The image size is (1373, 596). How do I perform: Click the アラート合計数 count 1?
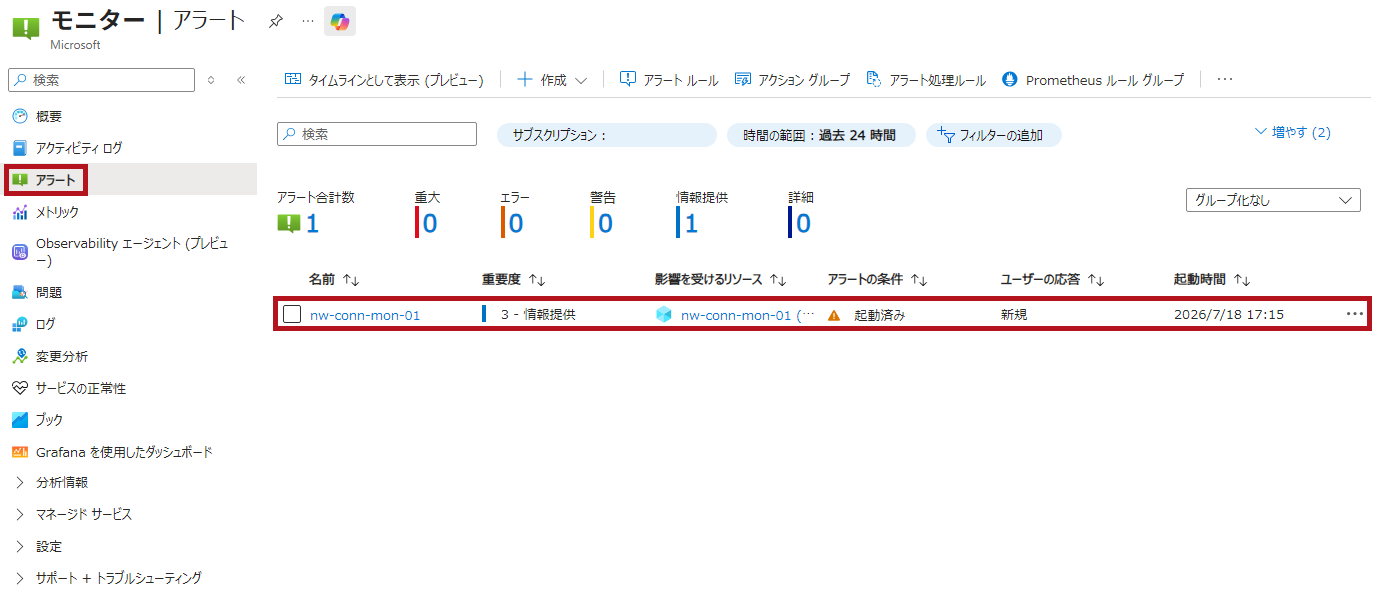point(312,223)
